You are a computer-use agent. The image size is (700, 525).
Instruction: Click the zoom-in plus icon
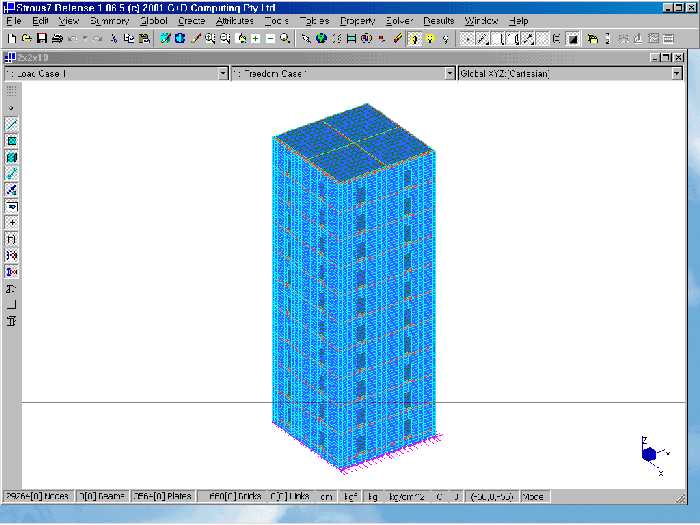click(x=256, y=38)
